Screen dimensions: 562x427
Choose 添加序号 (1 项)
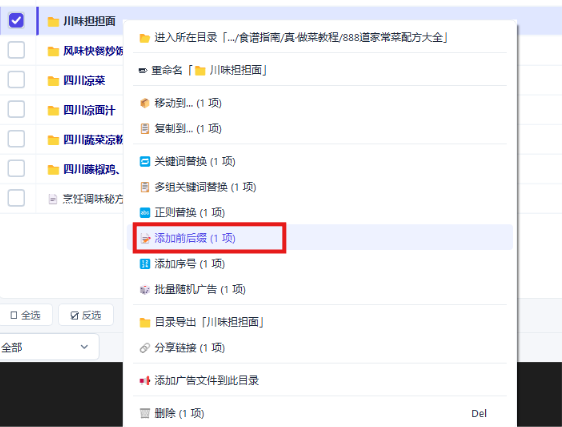pyautogui.click(x=320, y=264)
